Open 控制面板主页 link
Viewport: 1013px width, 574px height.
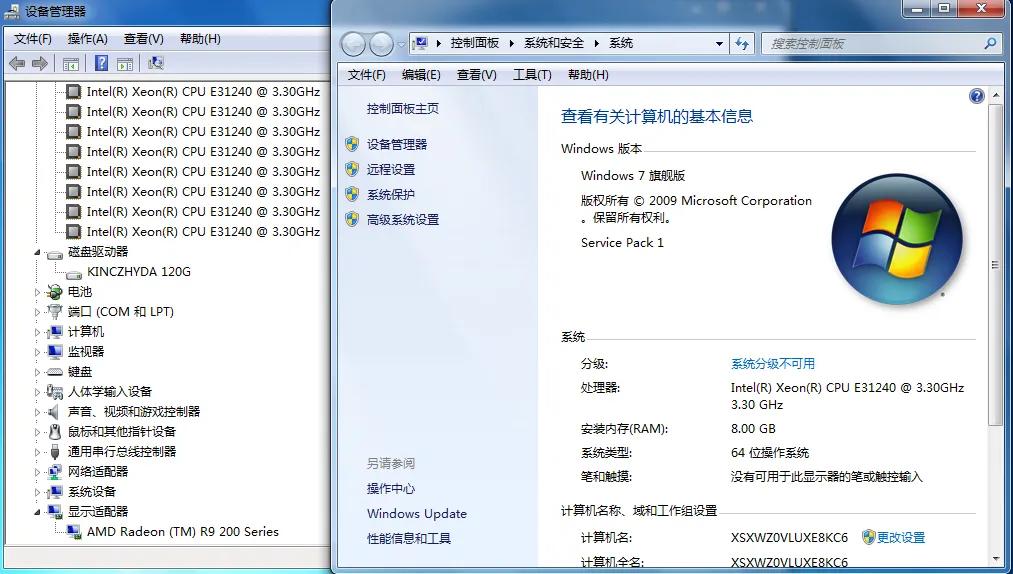[x=403, y=109]
